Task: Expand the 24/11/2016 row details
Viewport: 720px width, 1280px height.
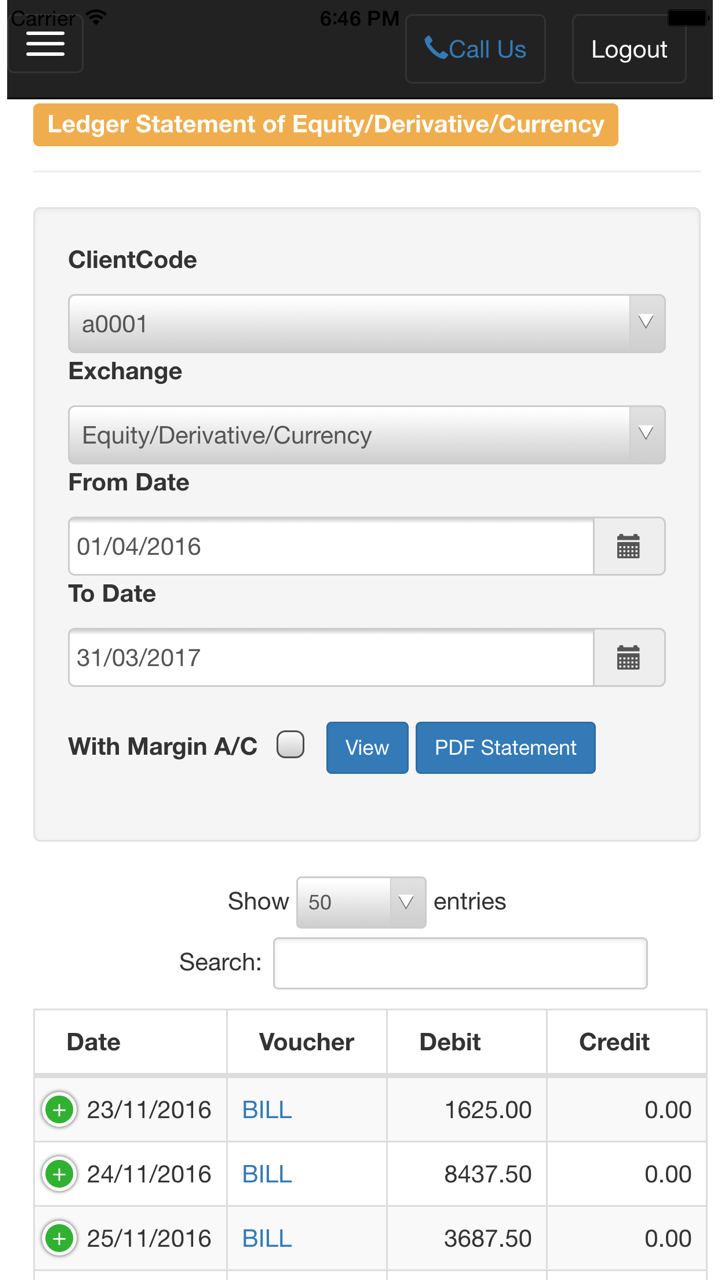Action: tap(59, 1174)
